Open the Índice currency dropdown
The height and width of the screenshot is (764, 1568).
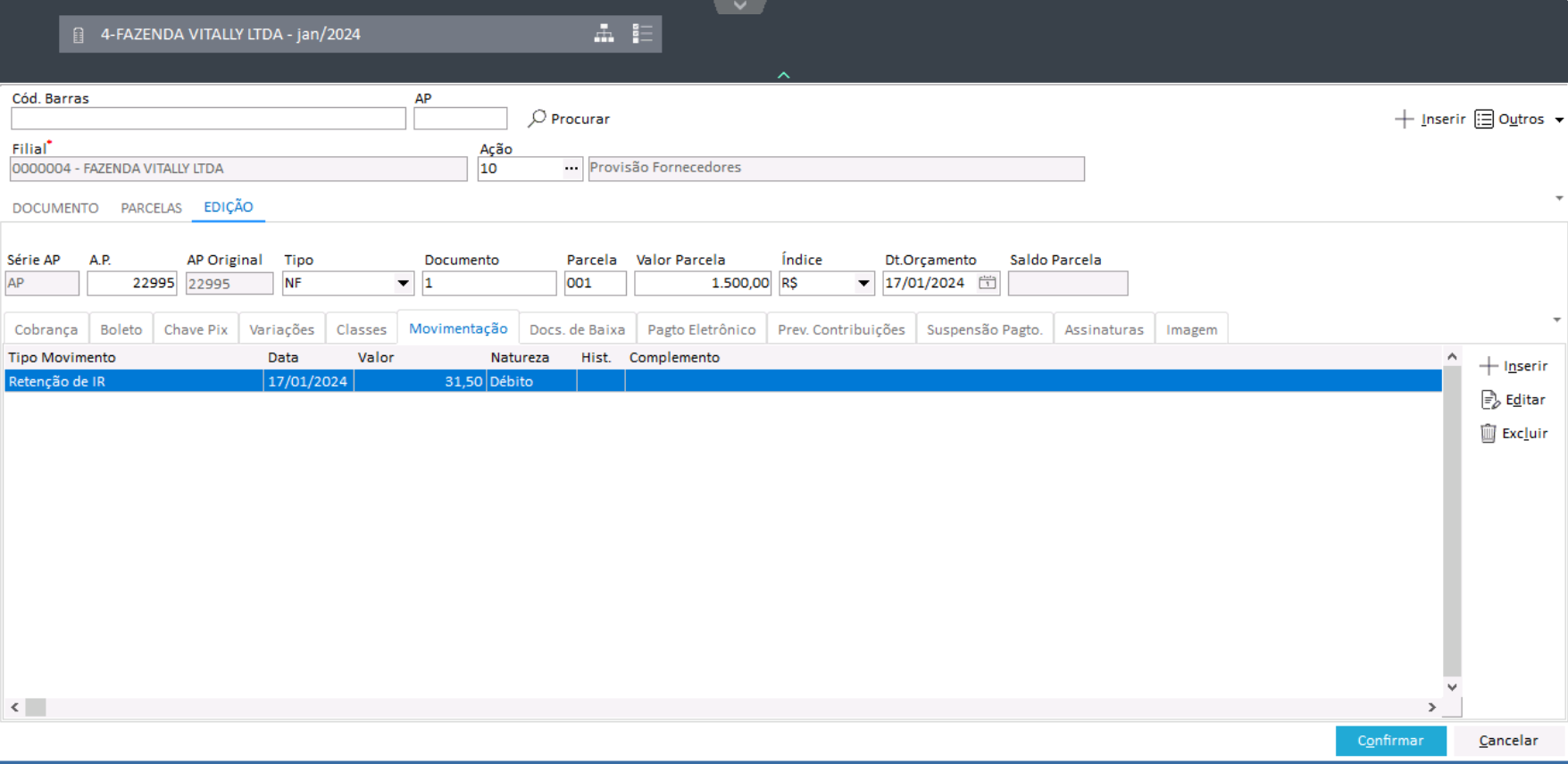863,284
